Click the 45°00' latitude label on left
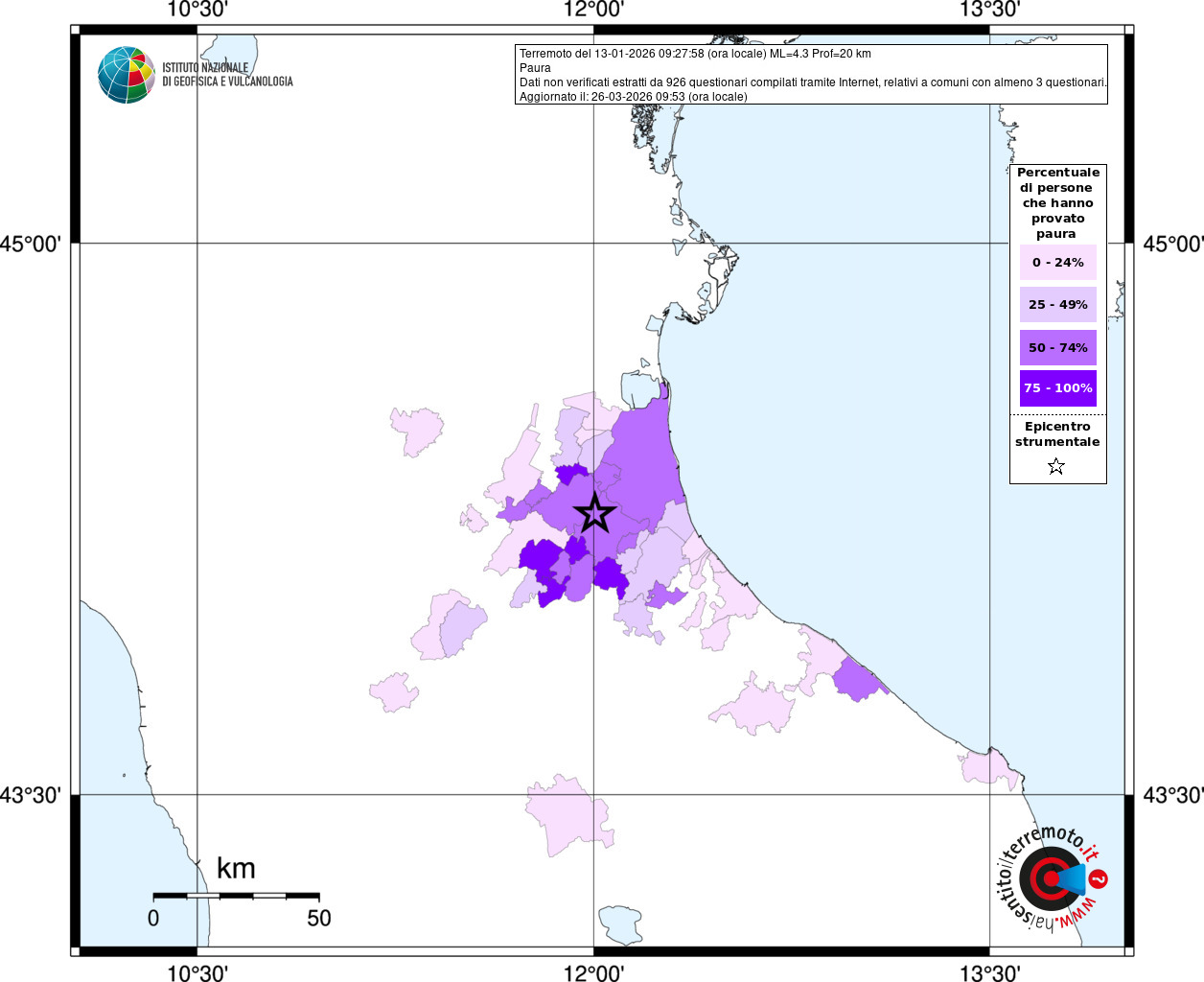This screenshot has width=1204, height=982. point(31,244)
